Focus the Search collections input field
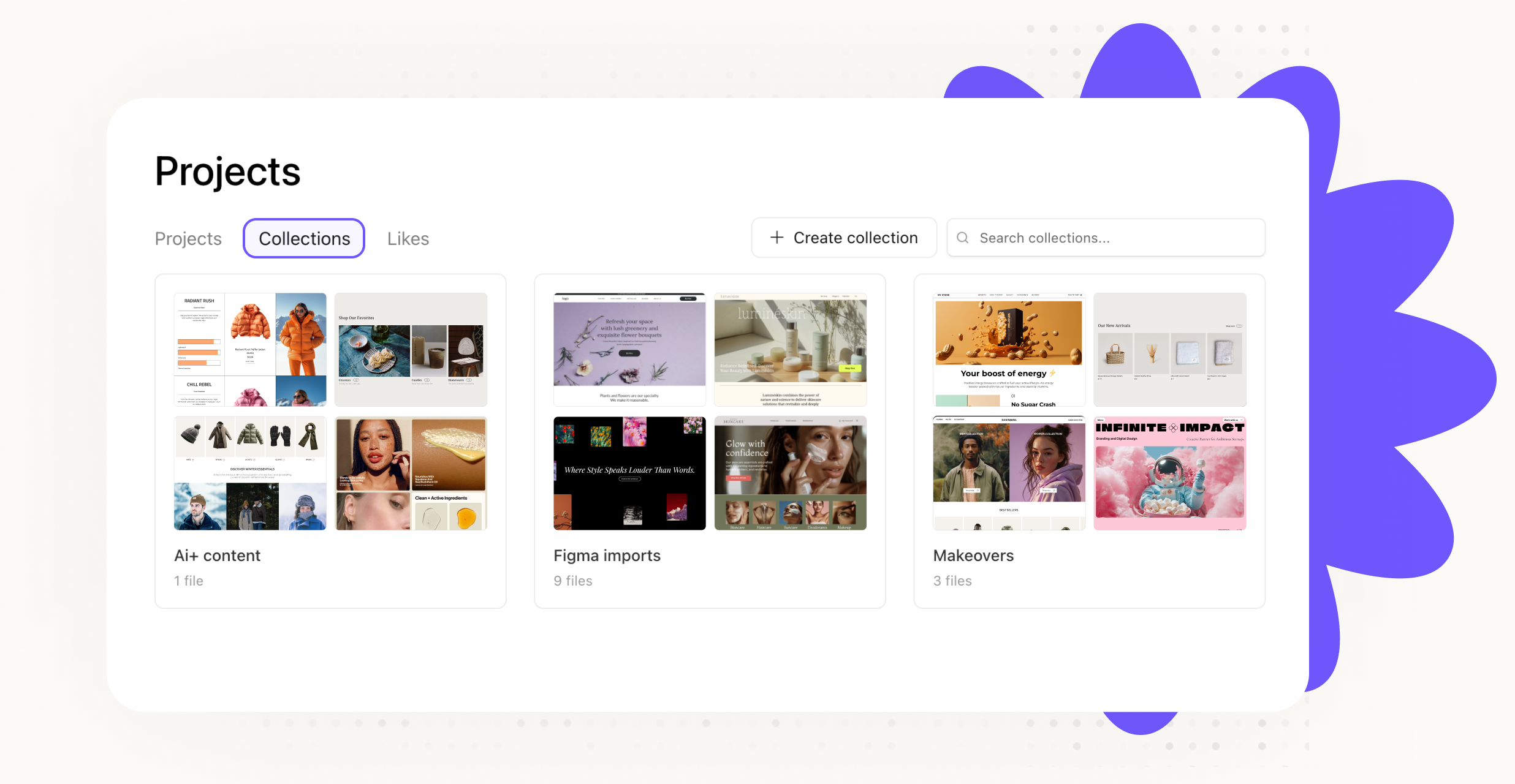Viewport: 1515px width, 784px height. pyautogui.click(x=1115, y=238)
